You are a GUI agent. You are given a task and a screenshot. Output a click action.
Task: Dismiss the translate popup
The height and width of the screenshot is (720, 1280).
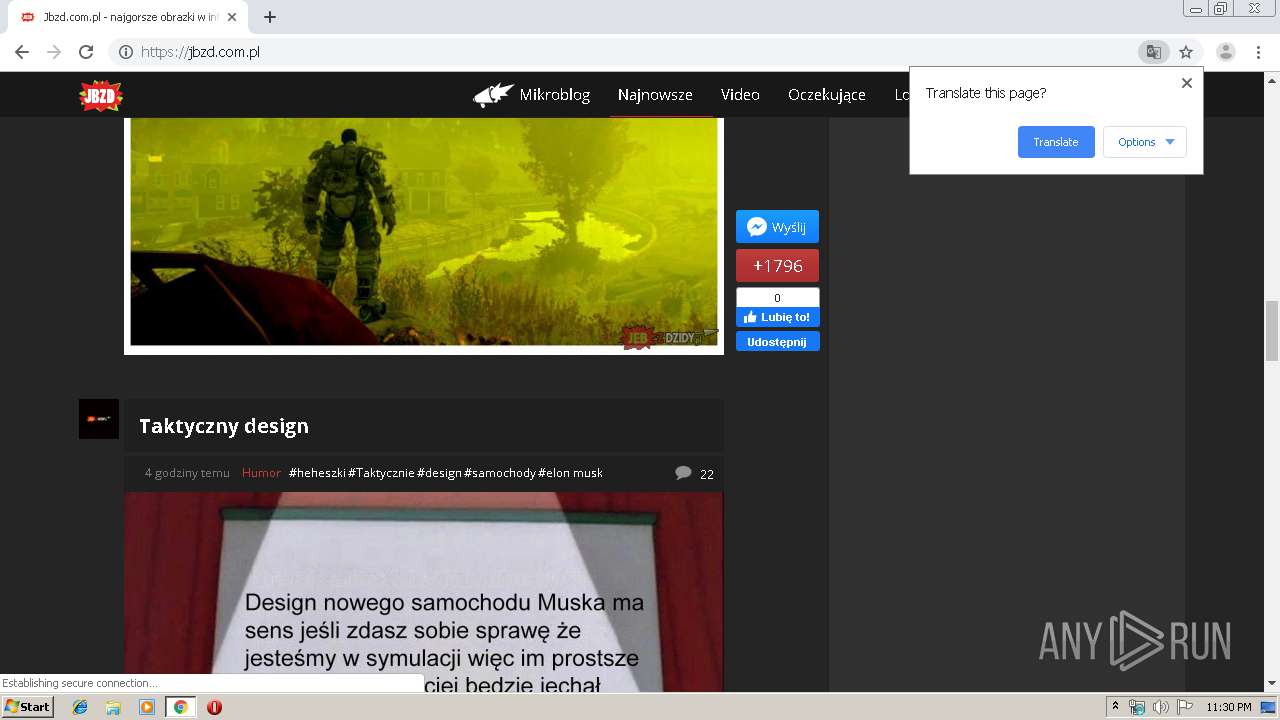[x=1187, y=83]
